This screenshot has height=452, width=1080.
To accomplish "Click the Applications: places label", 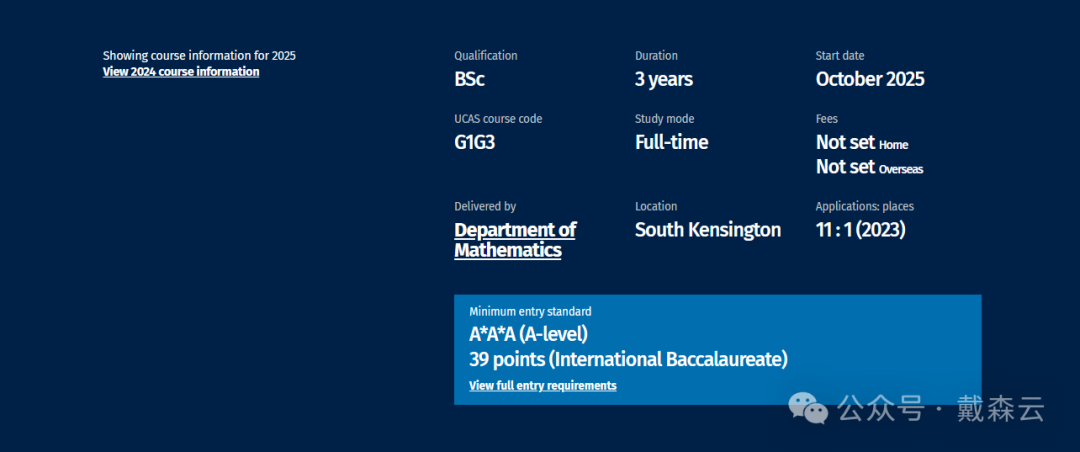I will pyautogui.click(x=865, y=207).
